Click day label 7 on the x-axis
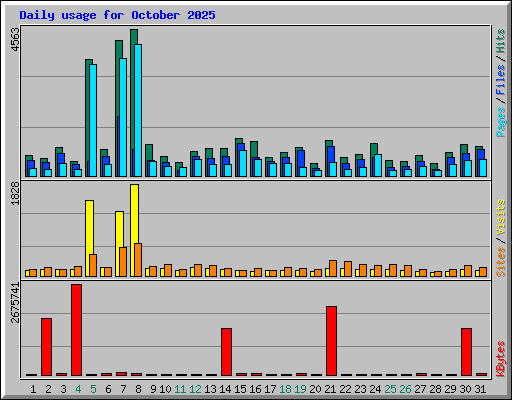 point(123,389)
